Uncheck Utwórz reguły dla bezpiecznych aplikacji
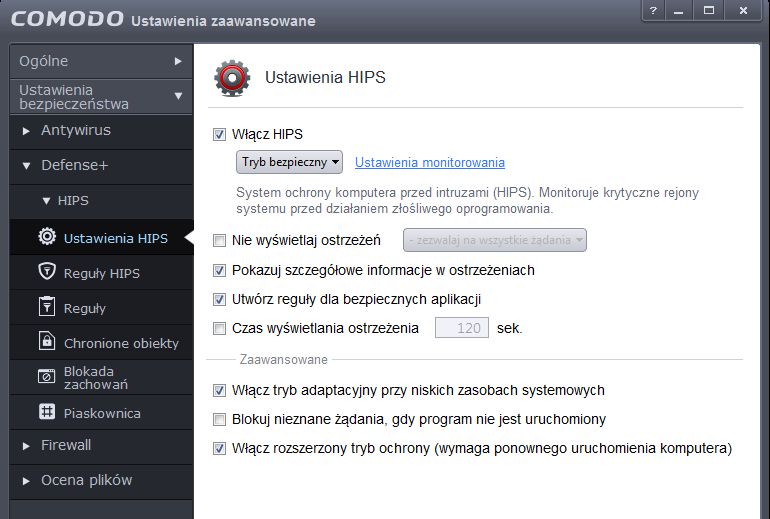This screenshot has height=519, width=770. pyautogui.click(x=219, y=300)
